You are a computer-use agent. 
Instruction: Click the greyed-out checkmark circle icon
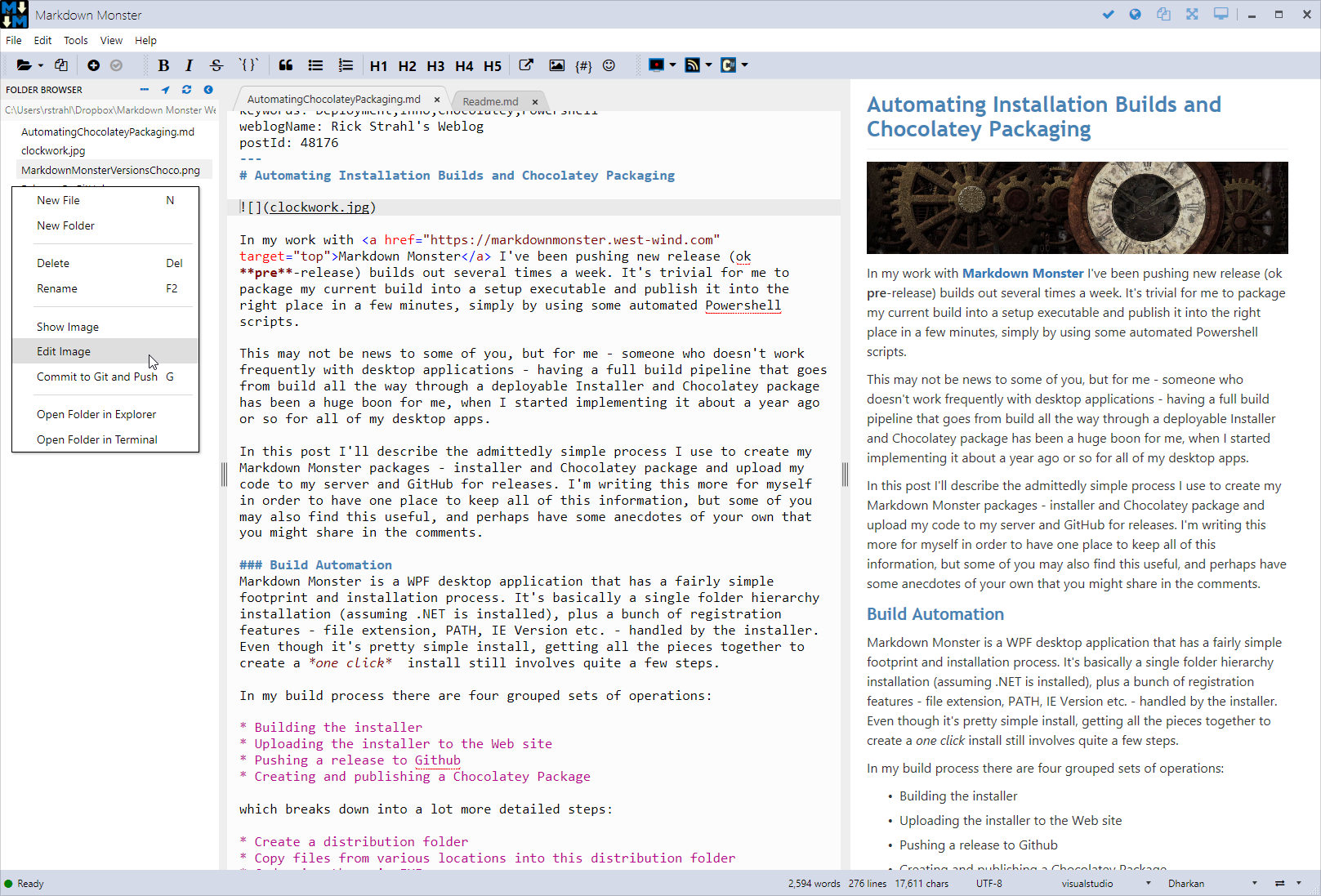(x=116, y=65)
